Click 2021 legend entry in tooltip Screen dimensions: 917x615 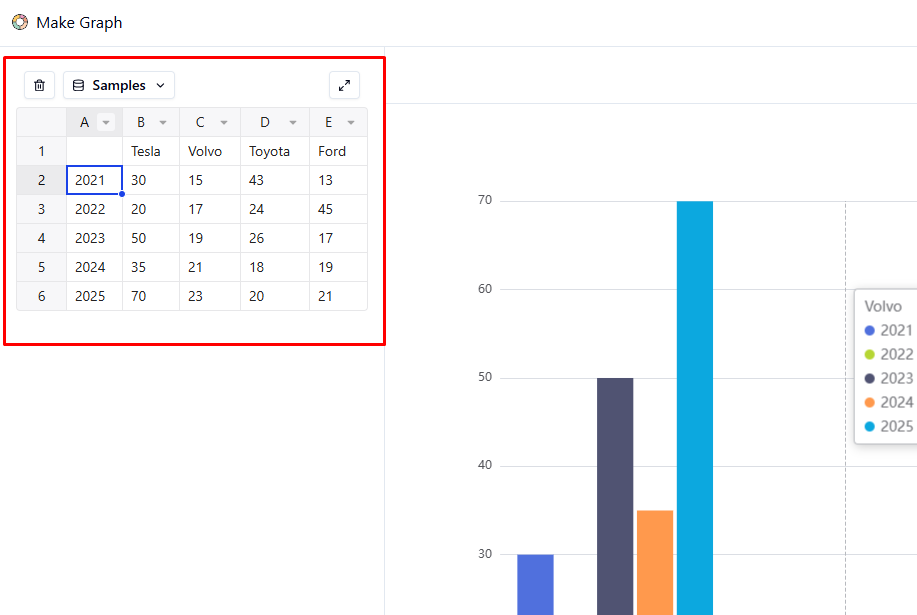coord(890,330)
